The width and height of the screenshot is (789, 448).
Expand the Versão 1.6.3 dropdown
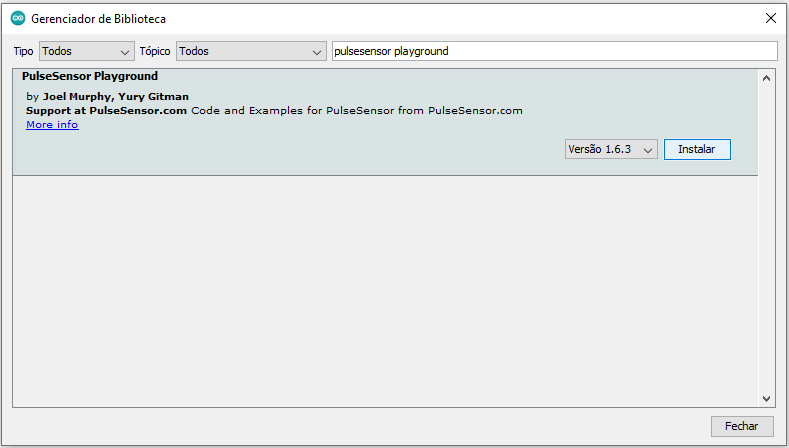tap(611, 150)
